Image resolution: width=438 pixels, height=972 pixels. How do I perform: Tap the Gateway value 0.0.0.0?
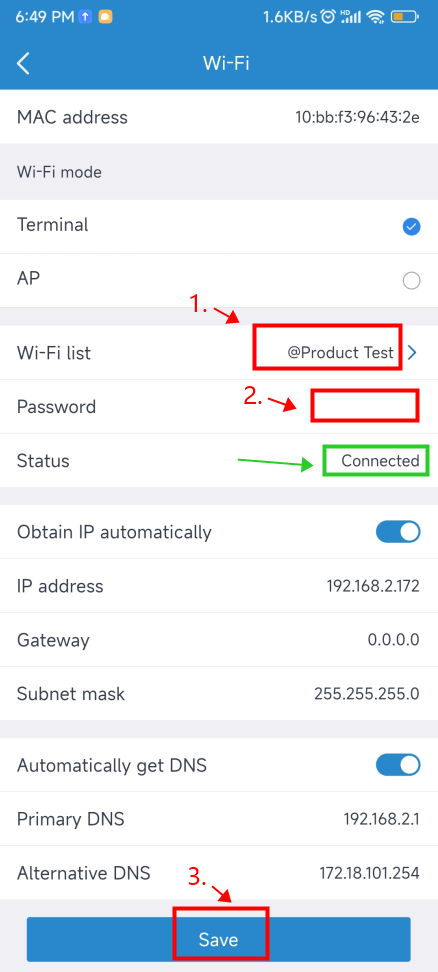[x=393, y=640]
